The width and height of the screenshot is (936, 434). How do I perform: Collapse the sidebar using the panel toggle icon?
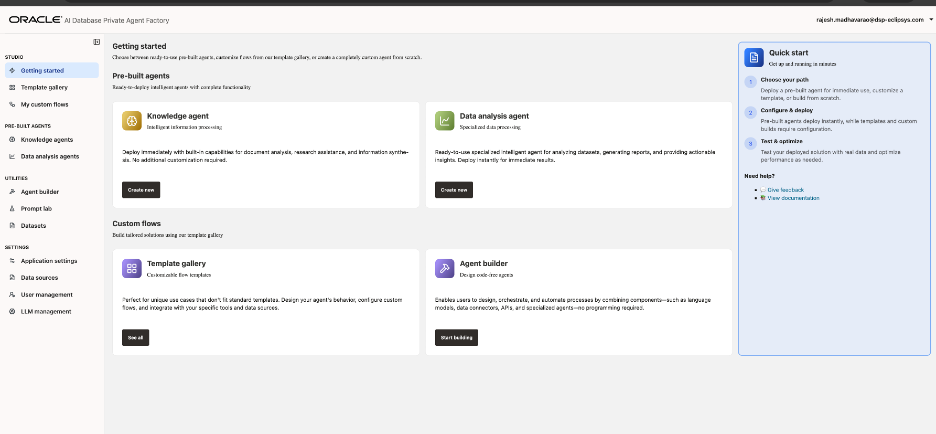96,42
